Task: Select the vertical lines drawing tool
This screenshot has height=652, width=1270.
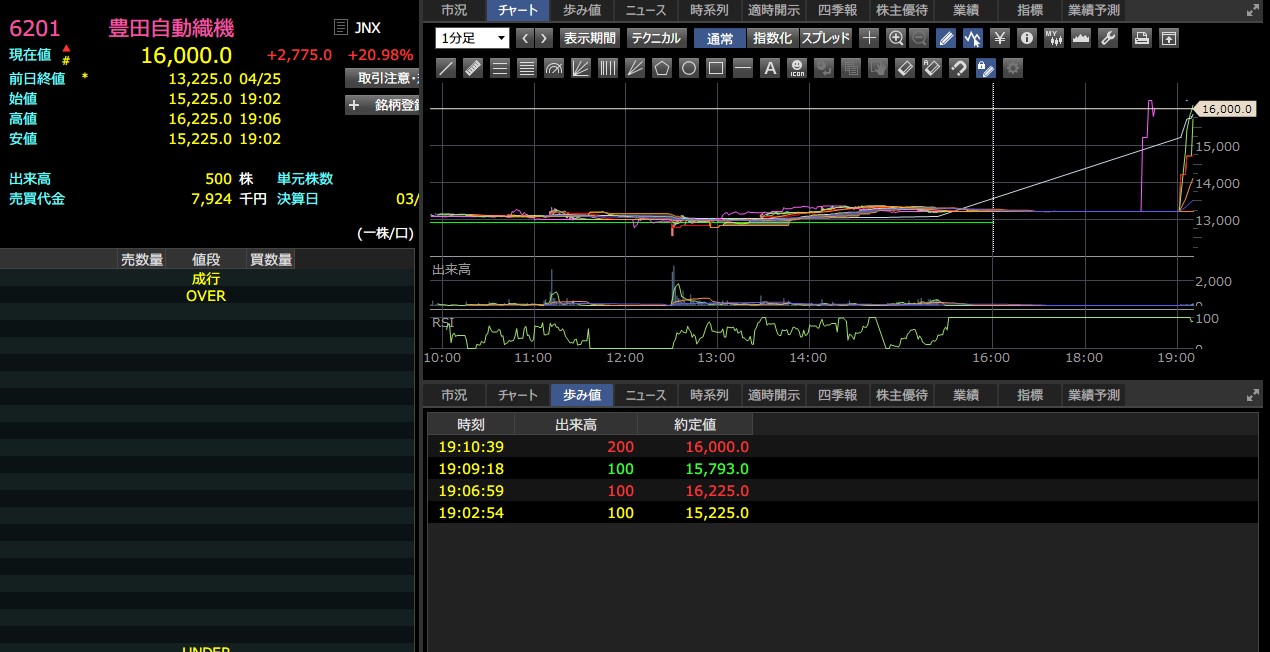Action: 608,68
